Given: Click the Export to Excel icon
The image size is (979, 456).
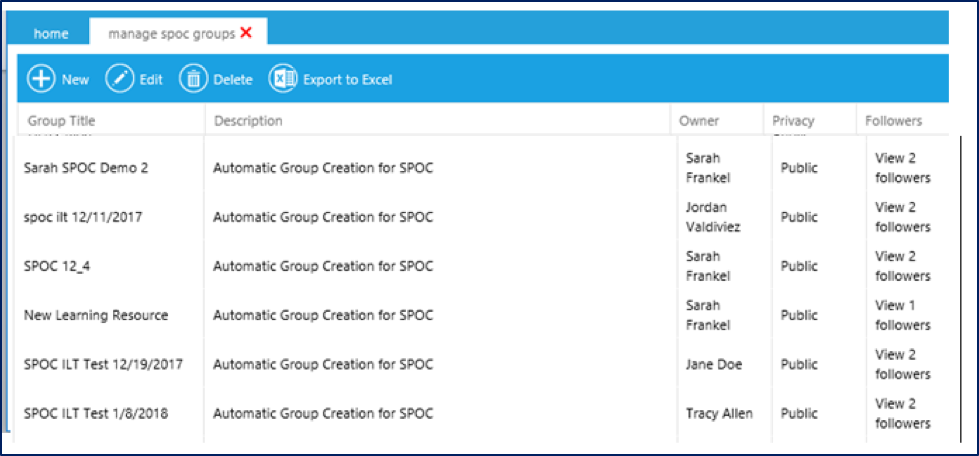Looking at the screenshot, I should [284, 79].
